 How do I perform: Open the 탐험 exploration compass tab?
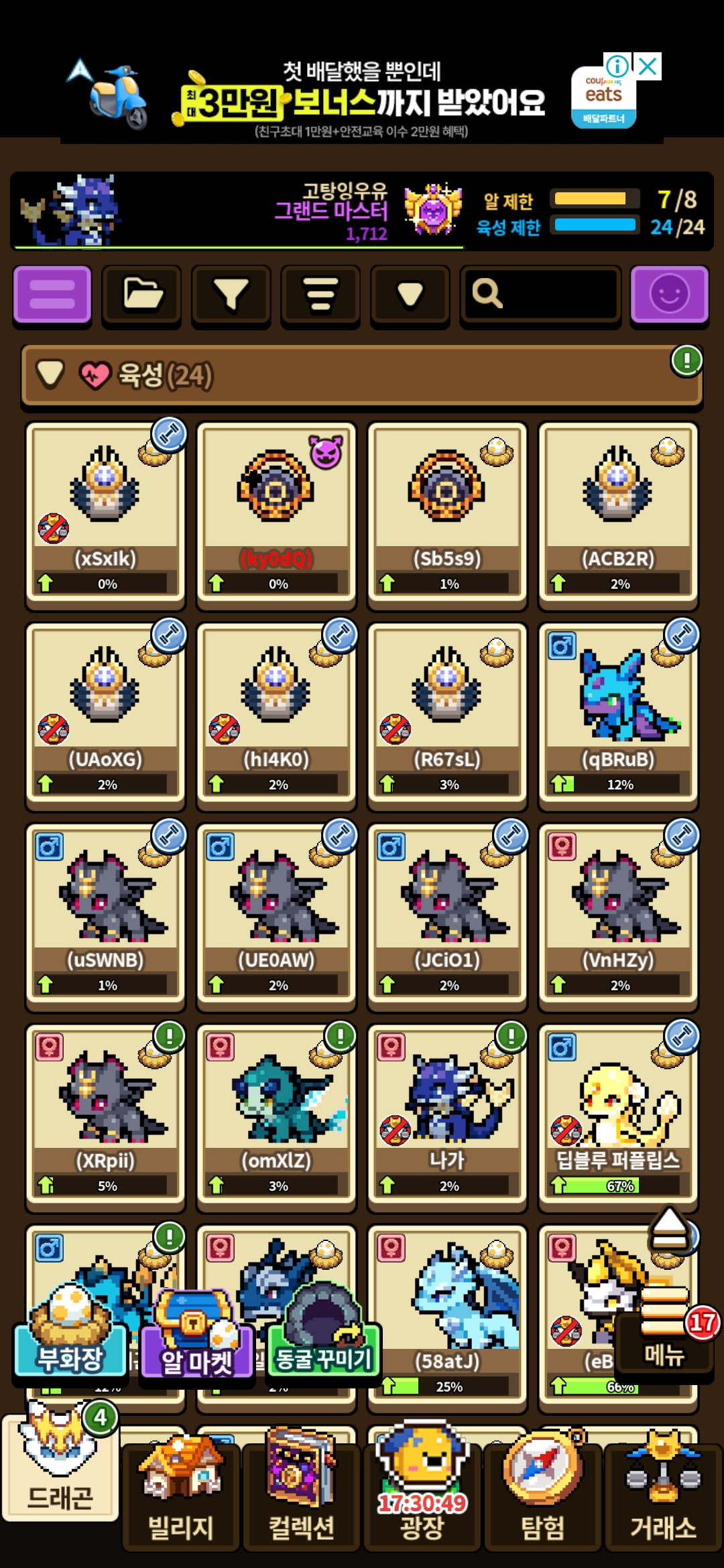point(542,1491)
